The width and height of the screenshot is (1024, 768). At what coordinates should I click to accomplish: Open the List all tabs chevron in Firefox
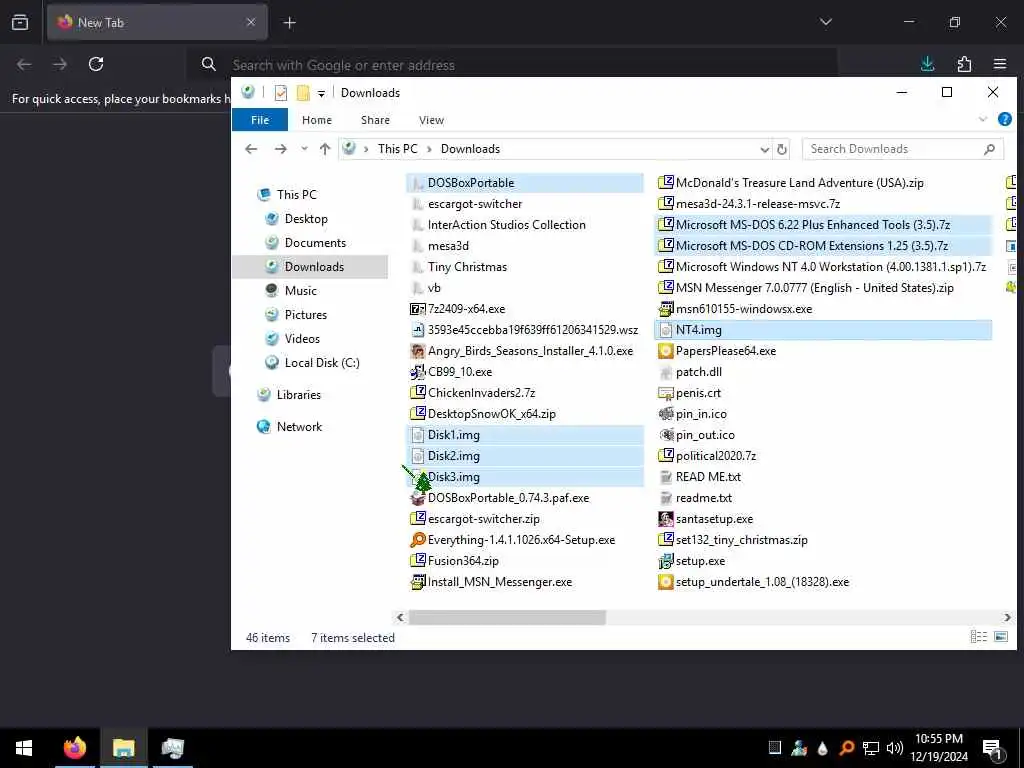(x=825, y=22)
